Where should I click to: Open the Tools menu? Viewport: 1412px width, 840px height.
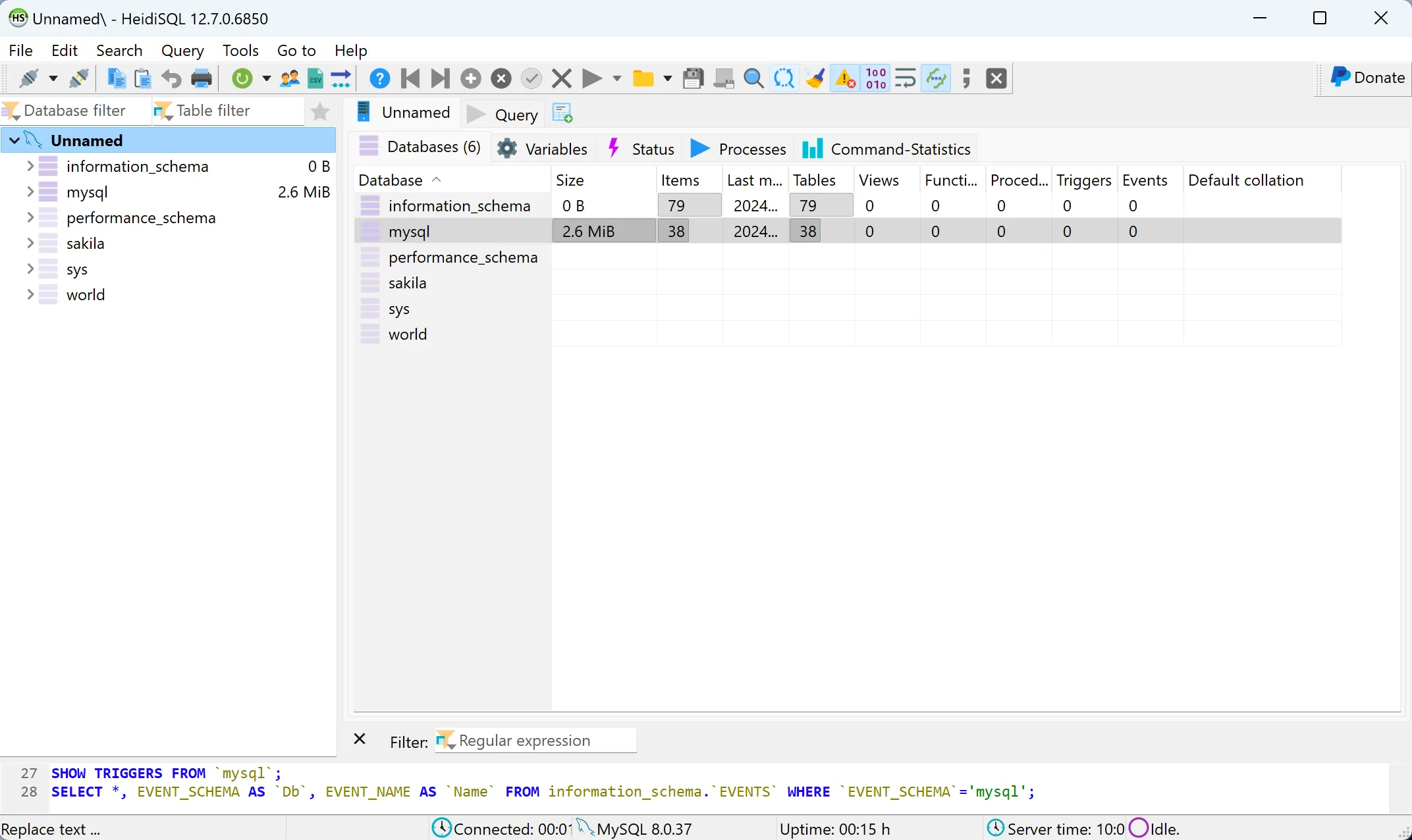pyautogui.click(x=240, y=51)
